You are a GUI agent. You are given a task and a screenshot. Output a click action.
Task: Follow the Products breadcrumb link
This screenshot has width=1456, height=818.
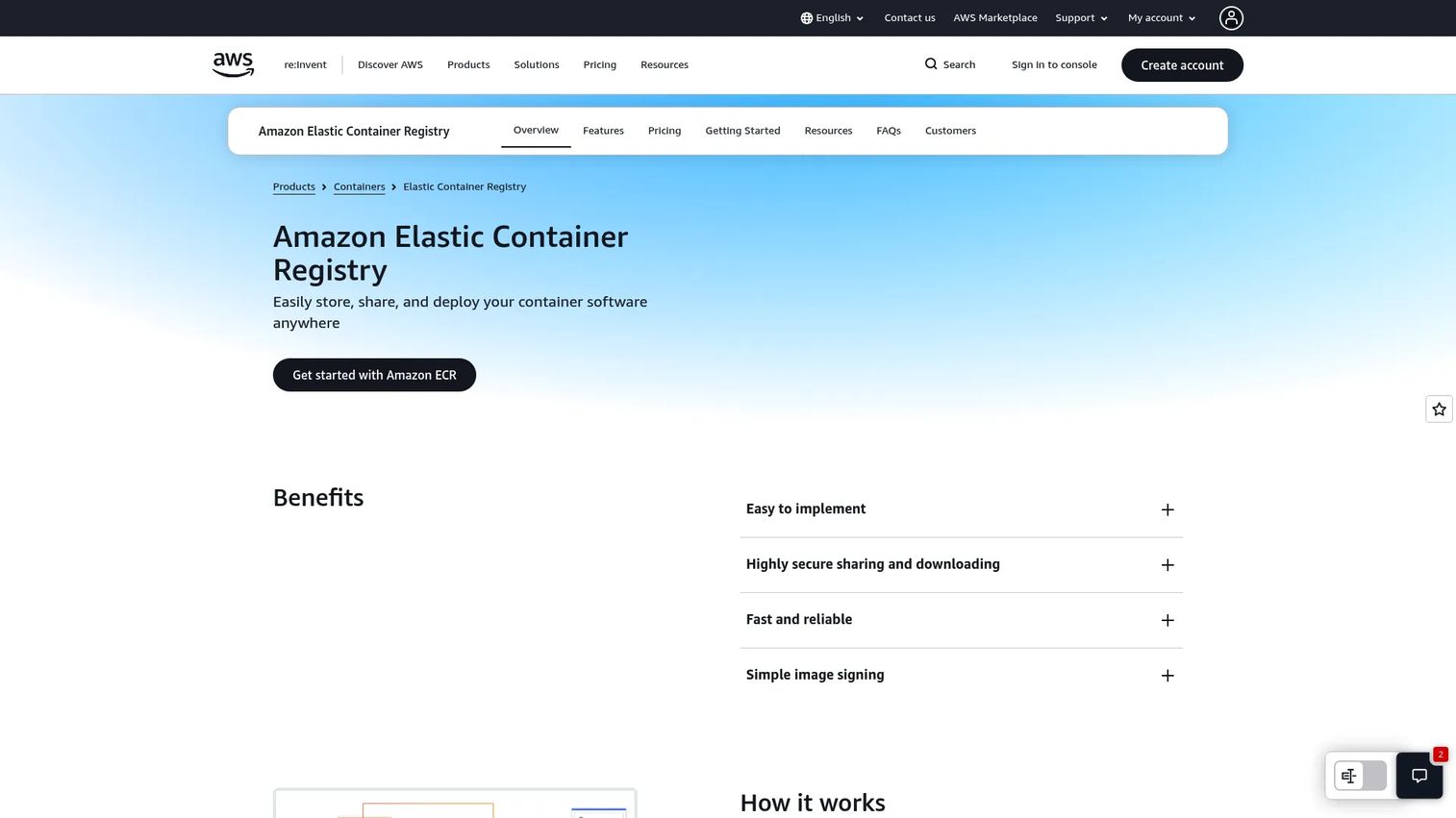click(294, 186)
